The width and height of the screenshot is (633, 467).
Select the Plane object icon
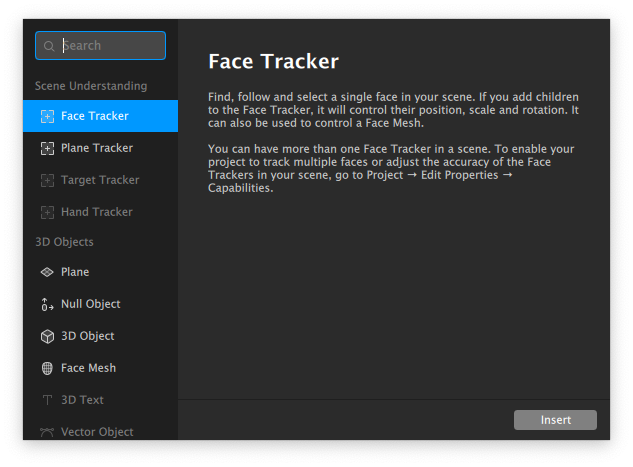pyautogui.click(x=47, y=272)
